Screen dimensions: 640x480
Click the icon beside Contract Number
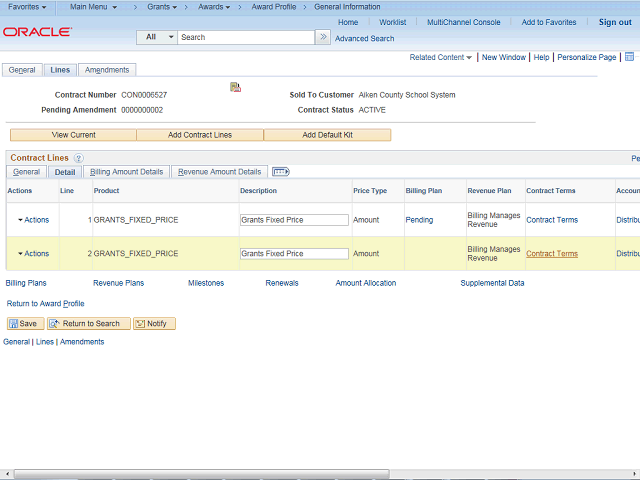[235, 87]
